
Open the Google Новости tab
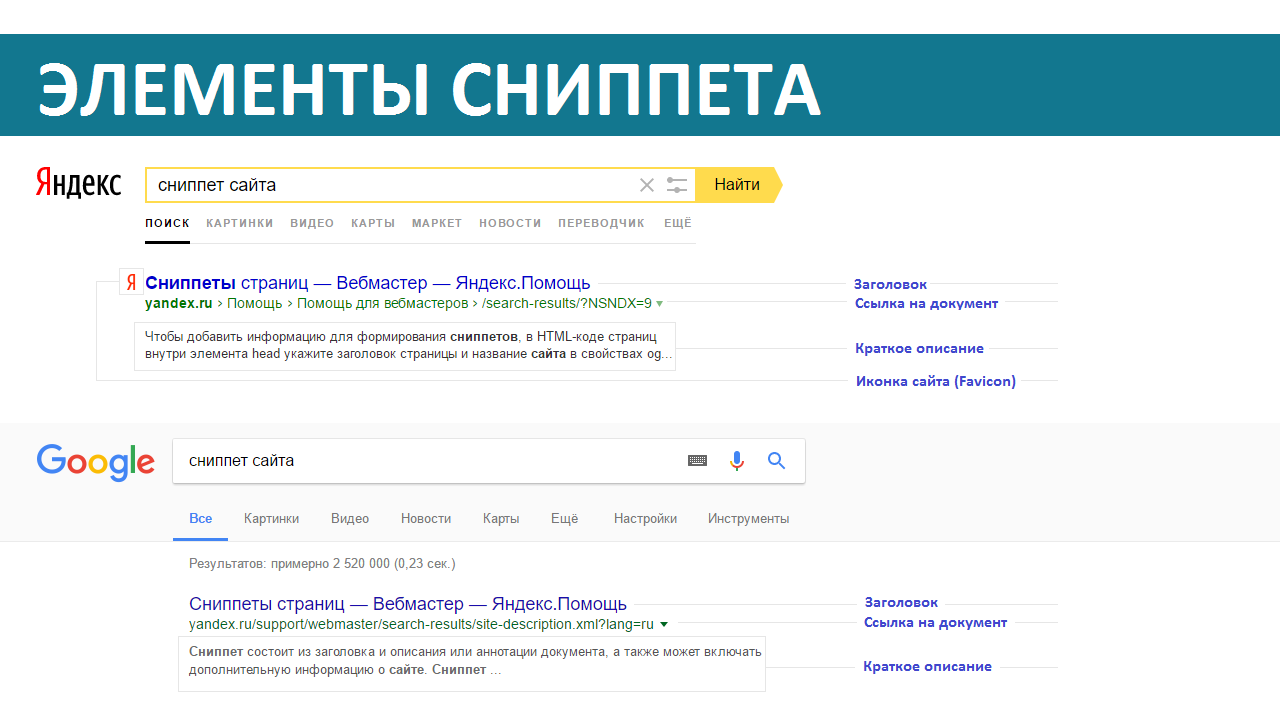click(x=426, y=518)
